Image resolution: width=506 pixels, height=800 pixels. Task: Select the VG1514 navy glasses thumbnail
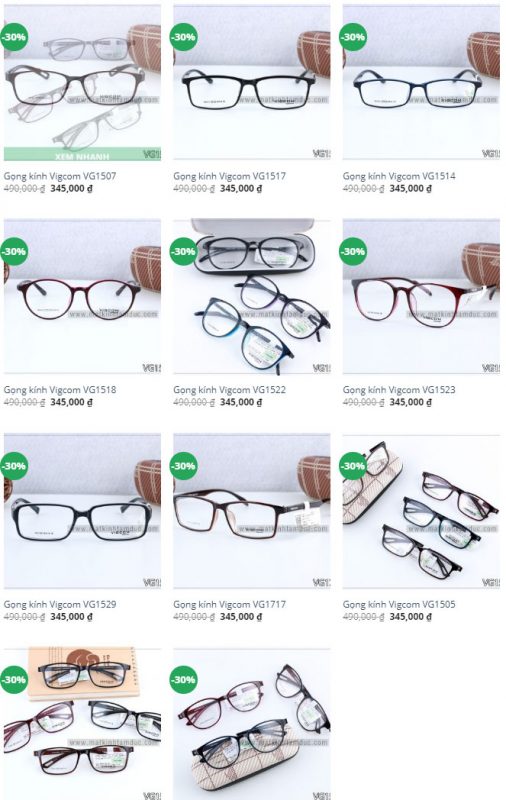(421, 82)
